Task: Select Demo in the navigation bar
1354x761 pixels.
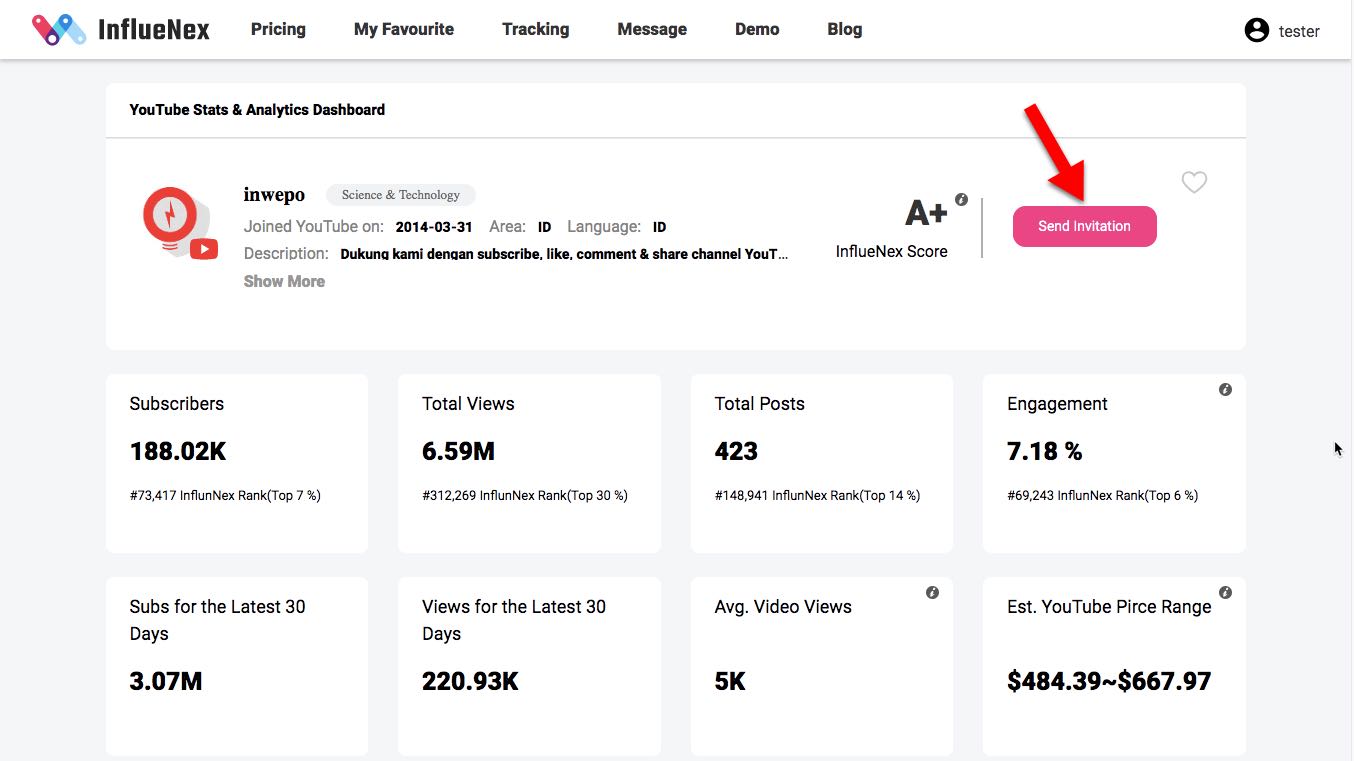Action: (757, 29)
